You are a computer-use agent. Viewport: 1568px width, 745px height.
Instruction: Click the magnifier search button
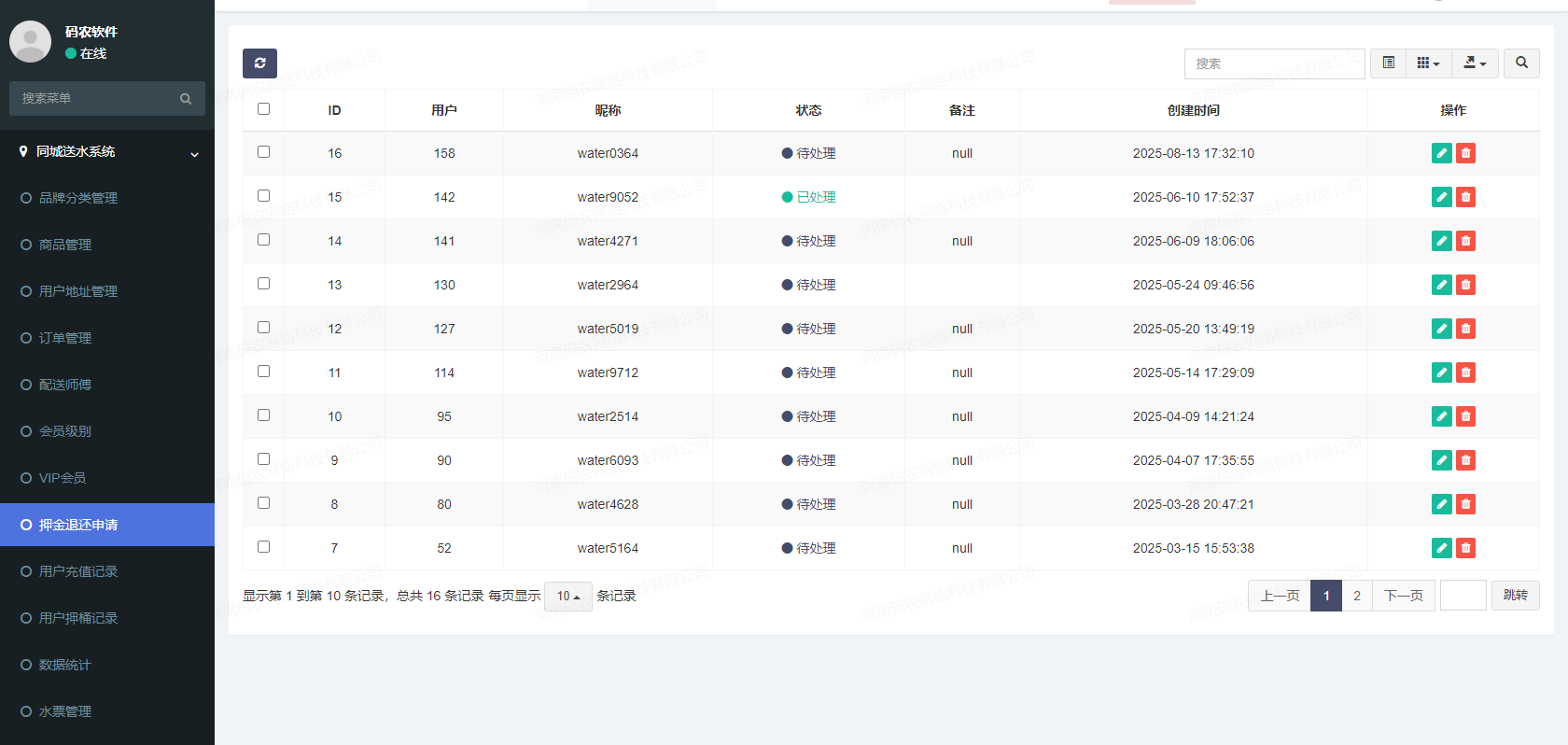point(1521,63)
